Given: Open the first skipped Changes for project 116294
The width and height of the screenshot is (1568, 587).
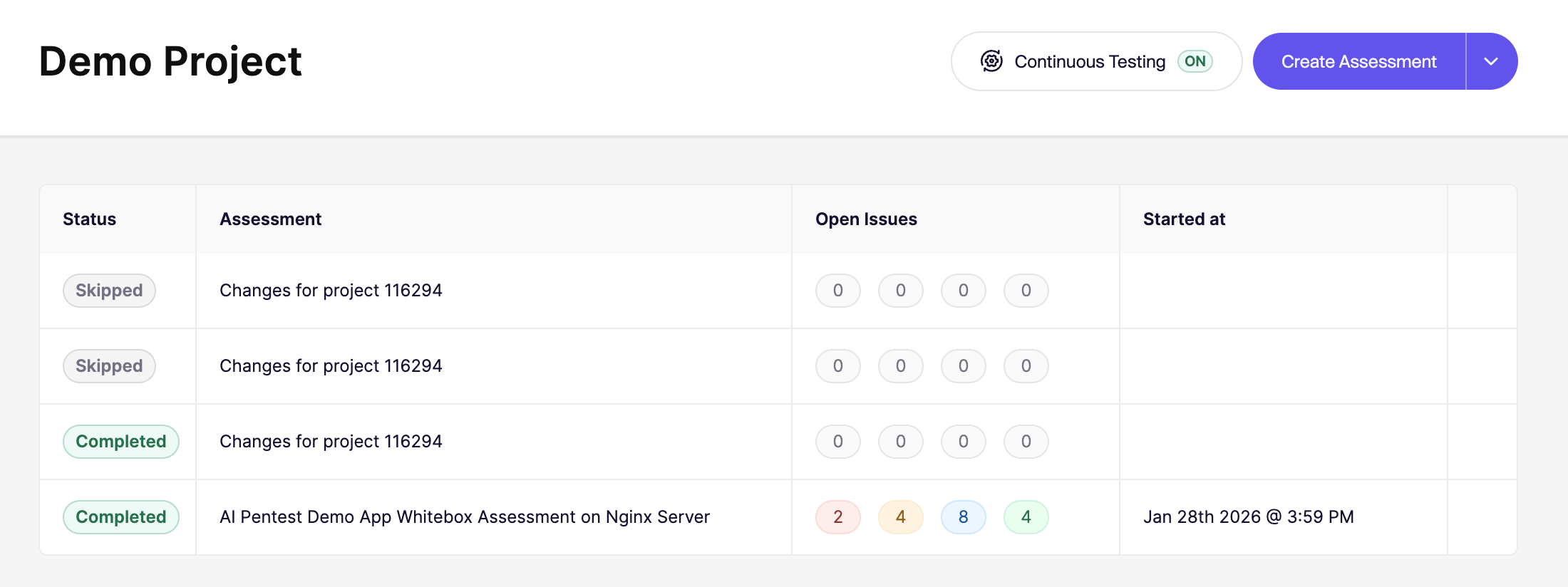Looking at the screenshot, I should [x=331, y=291].
